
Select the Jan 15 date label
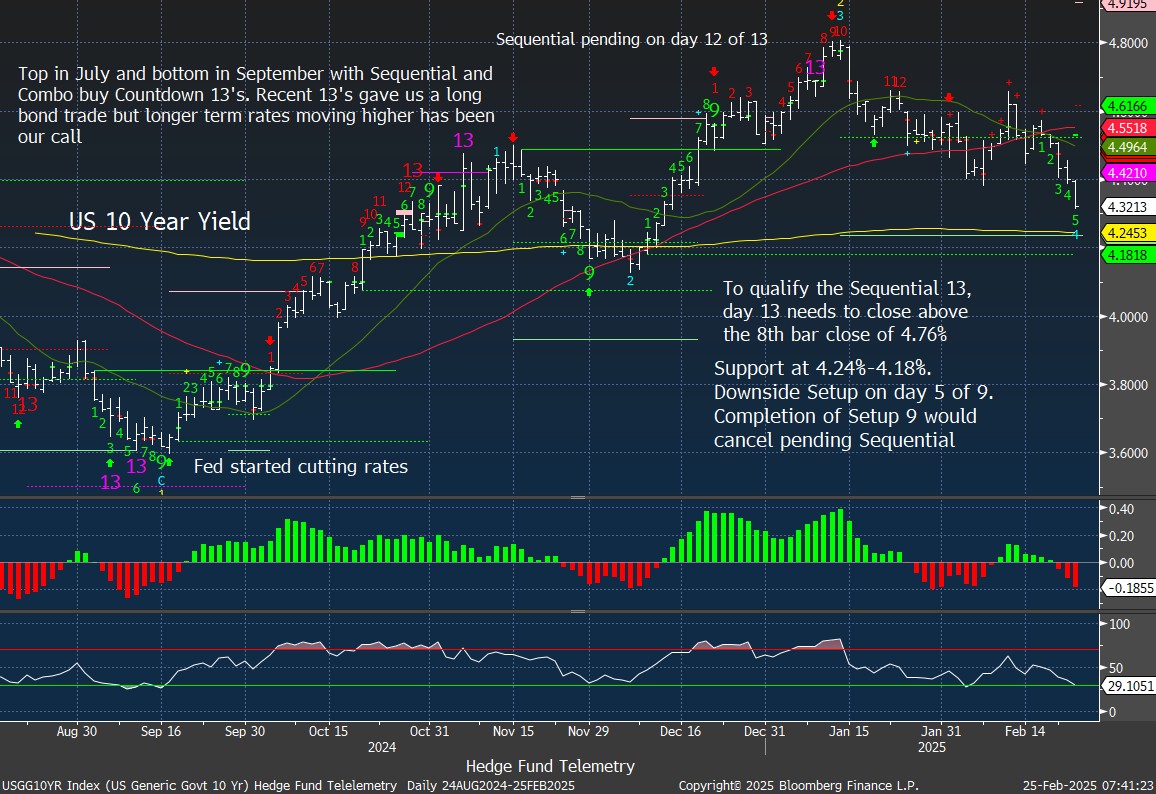(x=849, y=731)
